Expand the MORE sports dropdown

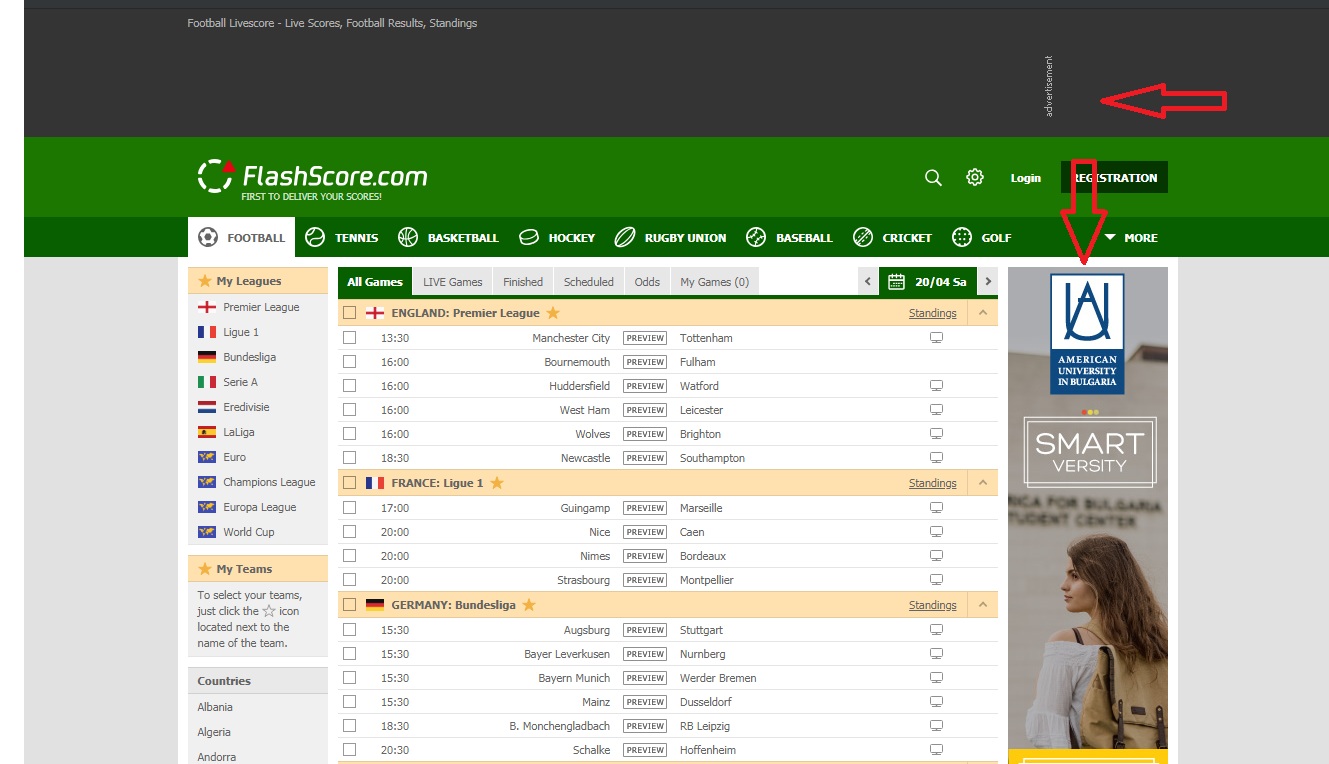click(x=1131, y=238)
